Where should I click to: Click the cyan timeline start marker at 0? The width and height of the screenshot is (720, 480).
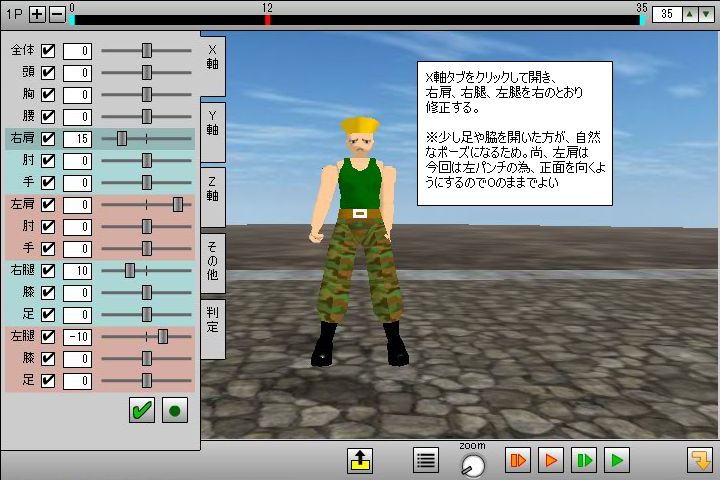[x=72, y=20]
